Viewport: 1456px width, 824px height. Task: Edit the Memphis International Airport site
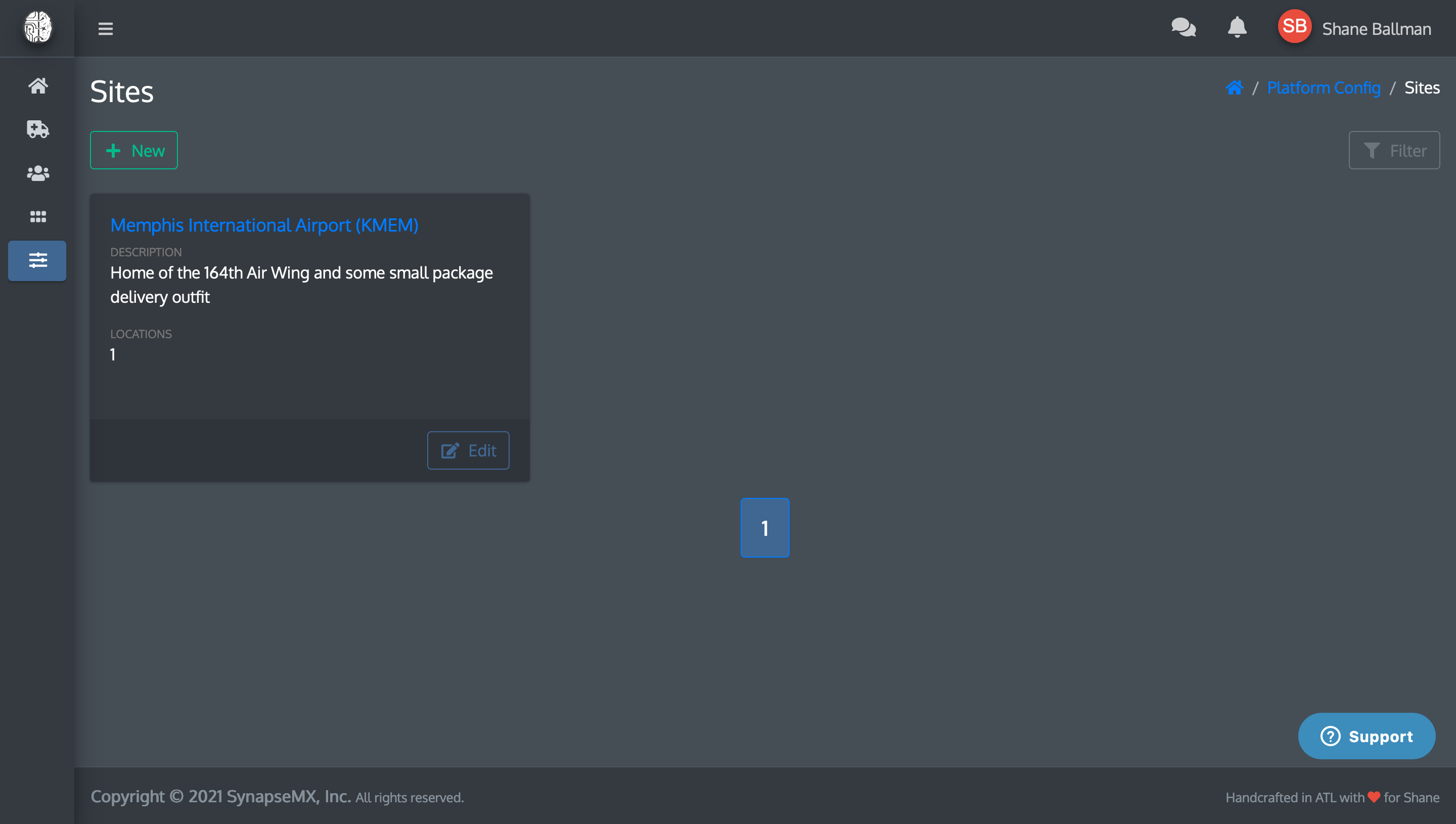click(x=468, y=450)
